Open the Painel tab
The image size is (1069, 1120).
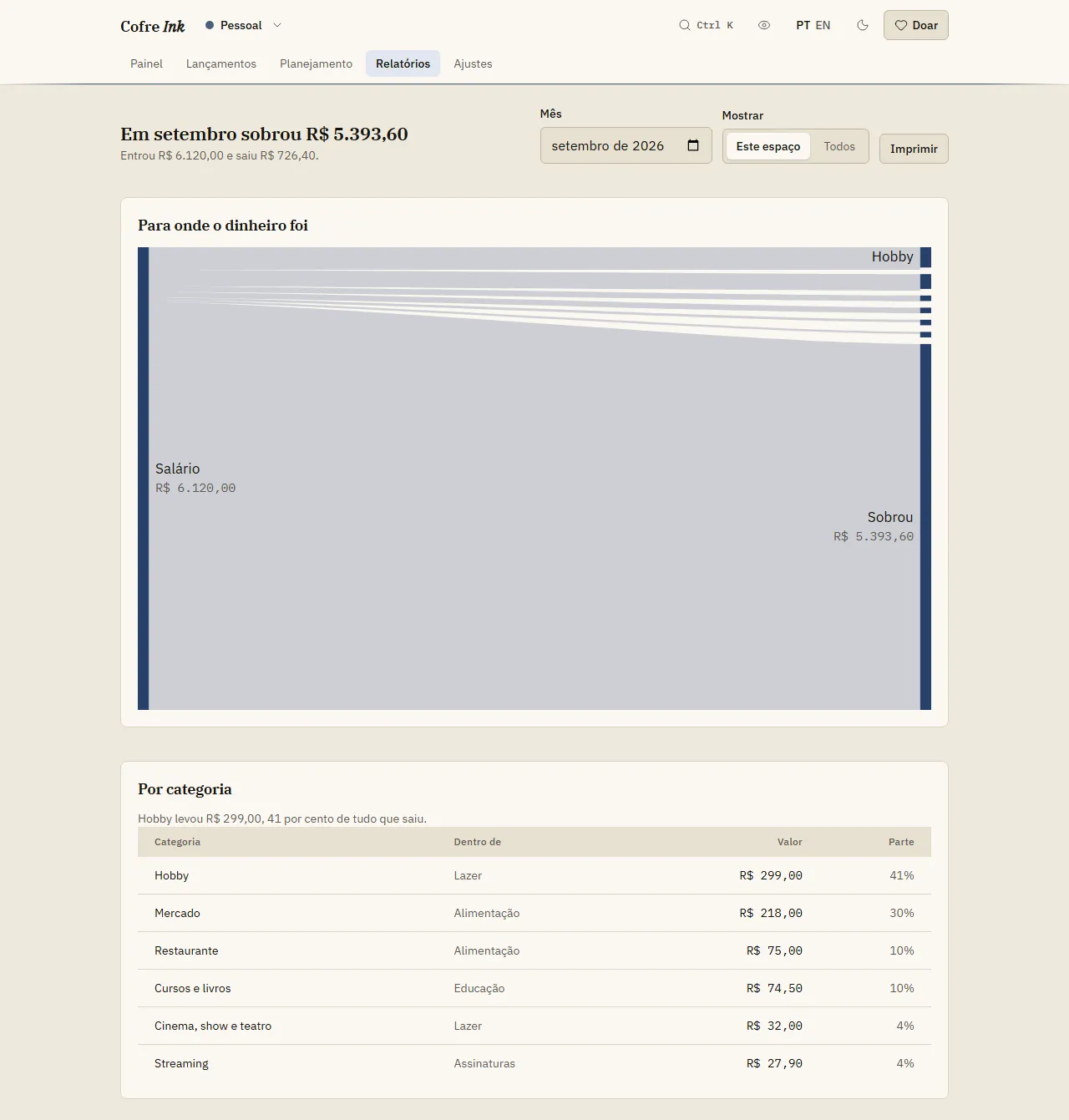146,63
